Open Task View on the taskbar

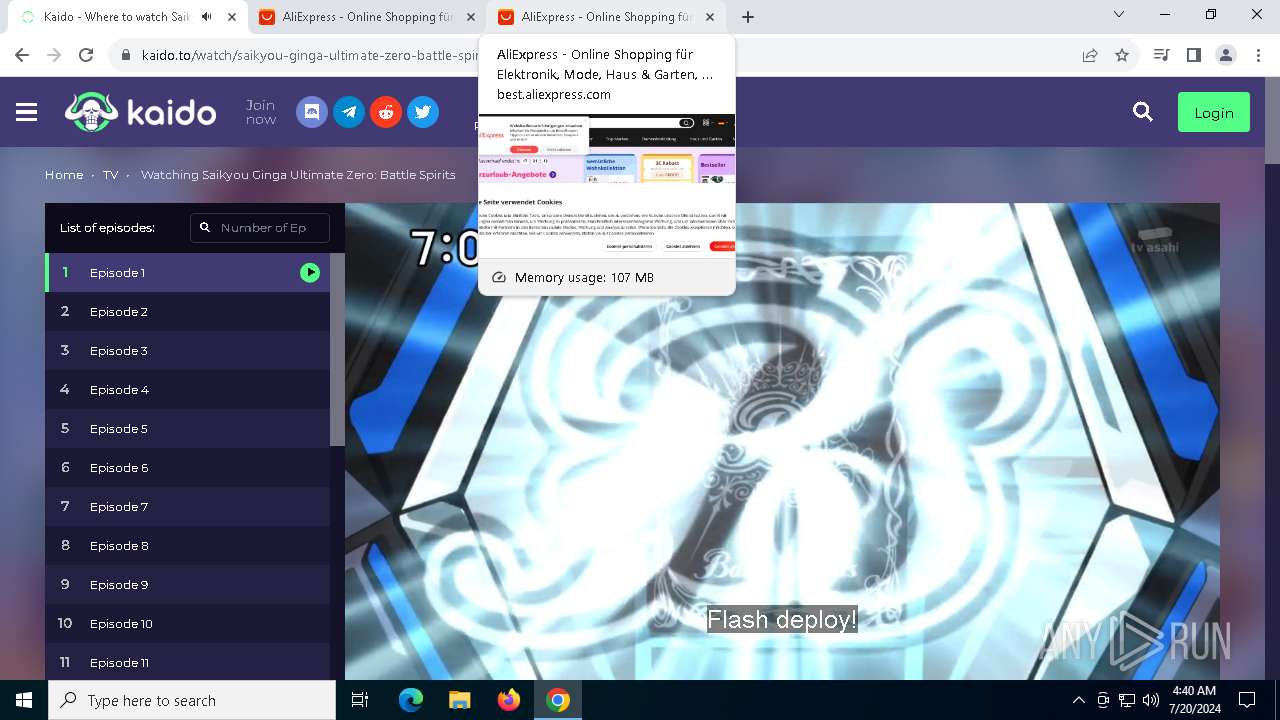360,700
